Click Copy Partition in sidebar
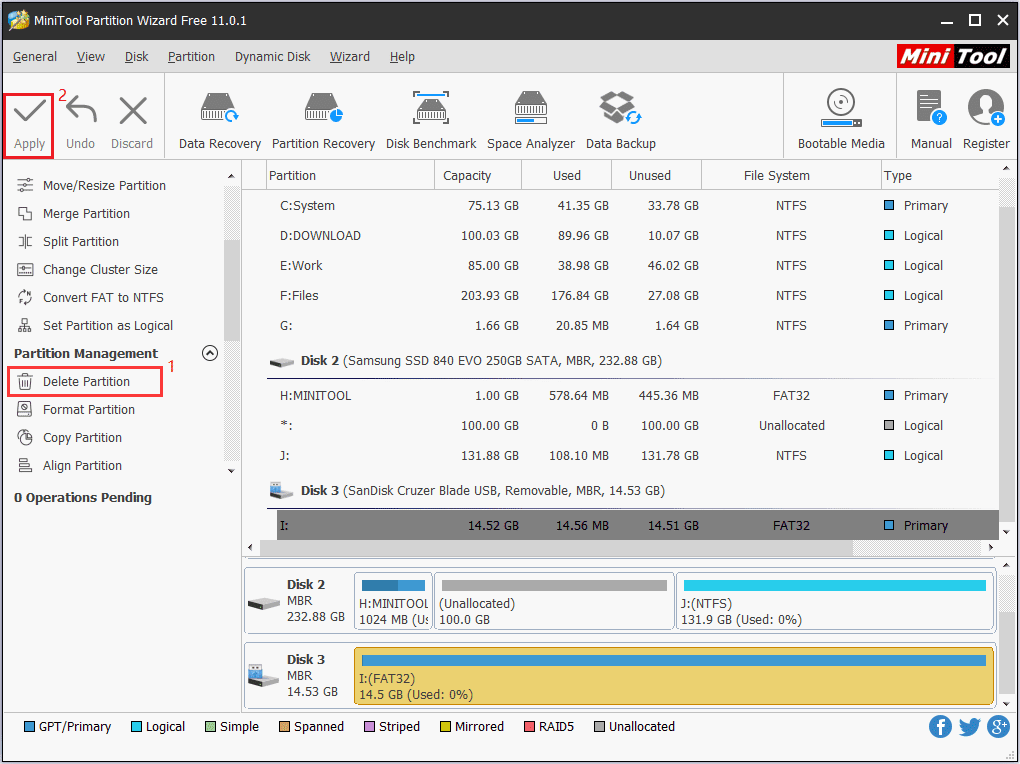 [x=82, y=437]
